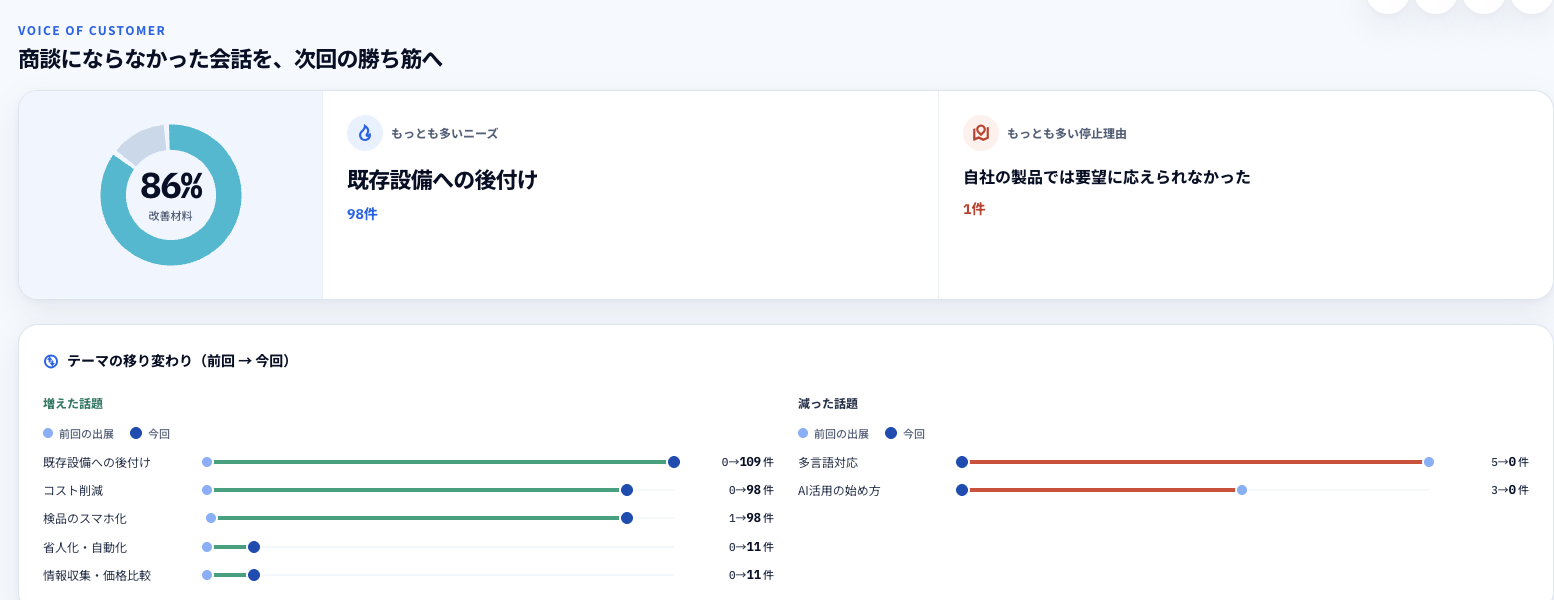
Task: Click the dark 今回 dot on 検品のスマホ化 row
Action: coord(627,518)
